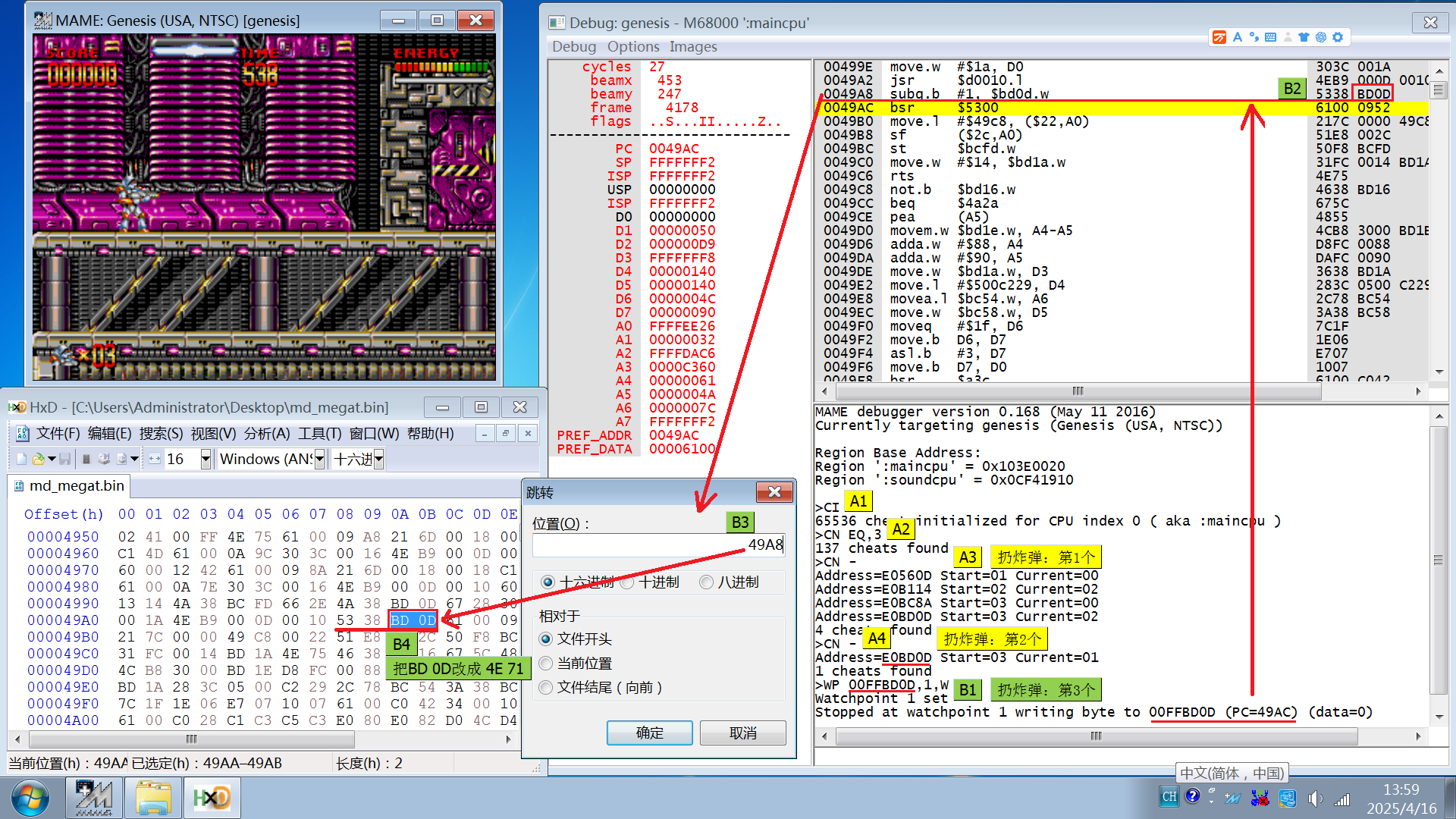
Task: Click the 位置(O) offset input field
Action: (x=658, y=544)
